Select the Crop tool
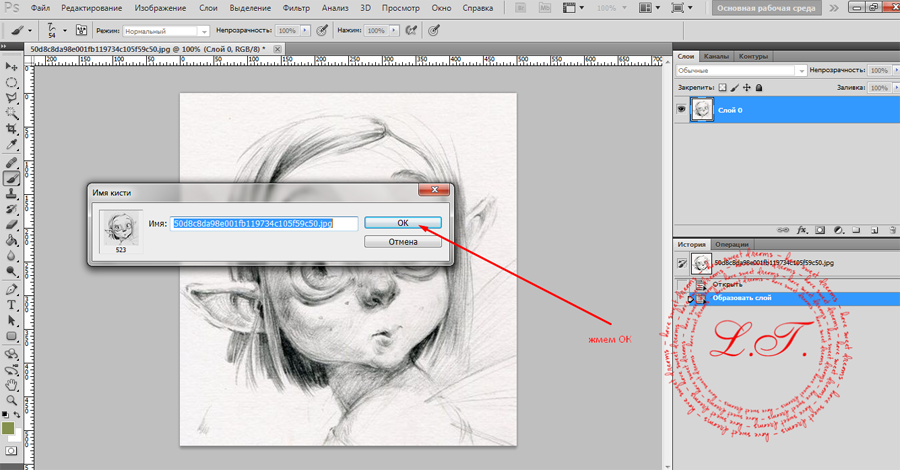900x470 pixels. 11,129
